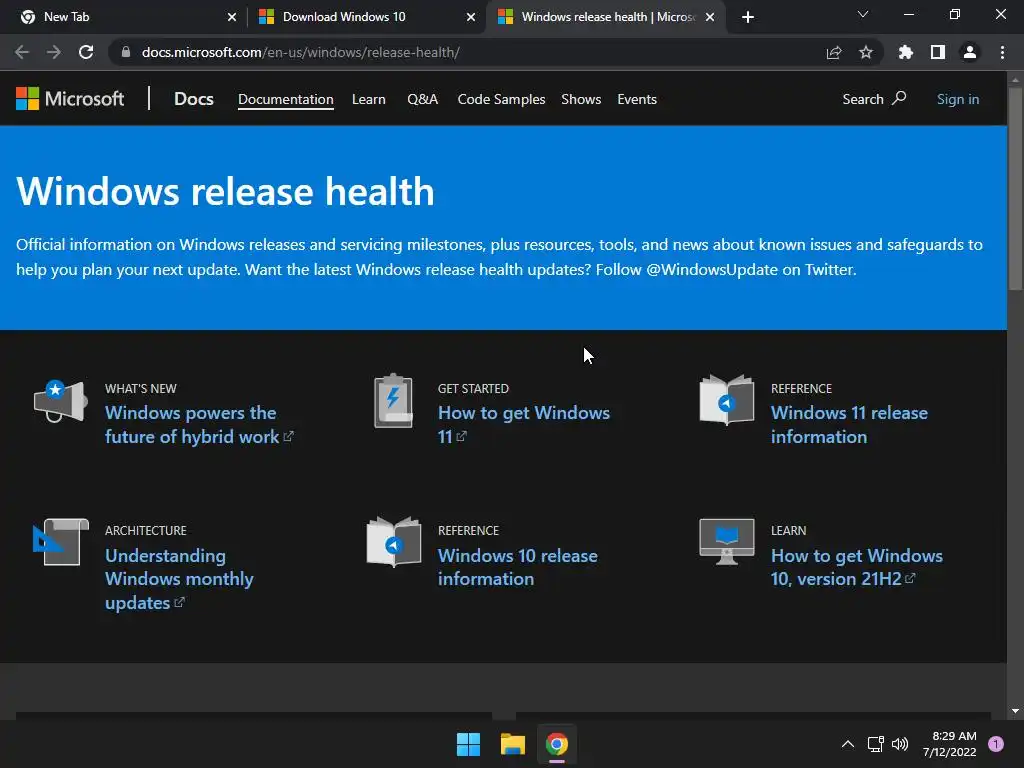The image size is (1024, 768).
Task: Bookmark this page with star icon
Action: pos(865,52)
